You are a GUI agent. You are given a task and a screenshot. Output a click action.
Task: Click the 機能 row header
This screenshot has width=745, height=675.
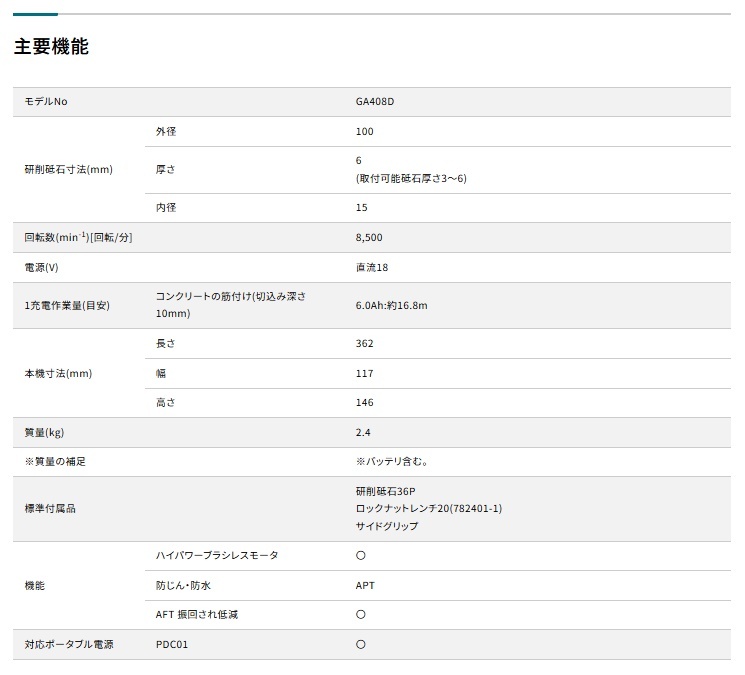coord(35,586)
